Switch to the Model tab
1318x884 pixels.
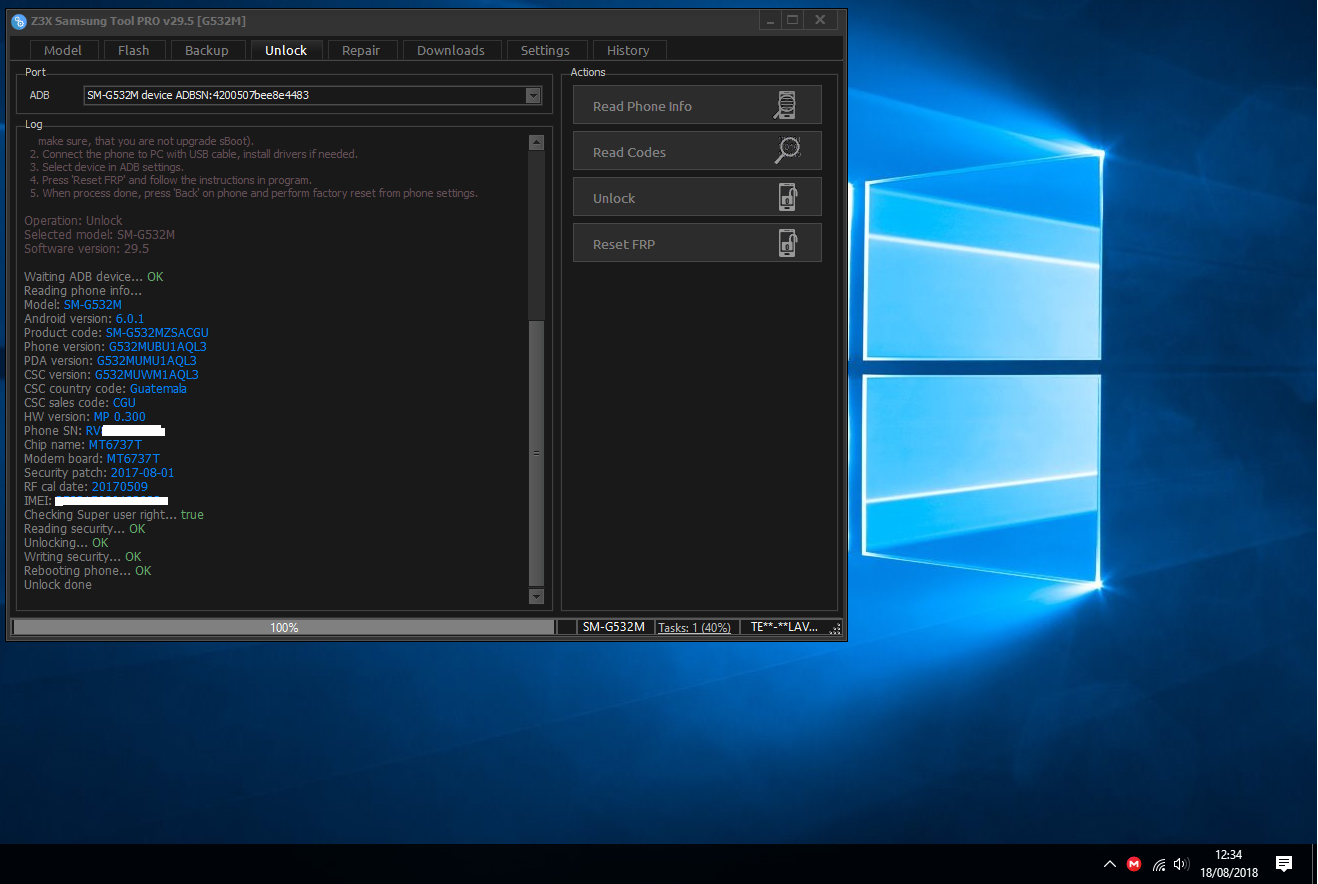pyautogui.click(x=63, y=50)
